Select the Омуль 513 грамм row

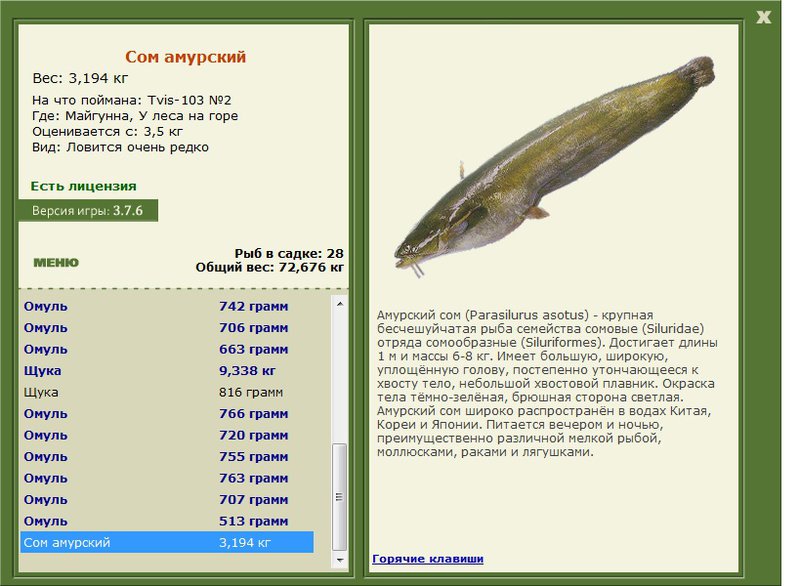pos(167,521)
